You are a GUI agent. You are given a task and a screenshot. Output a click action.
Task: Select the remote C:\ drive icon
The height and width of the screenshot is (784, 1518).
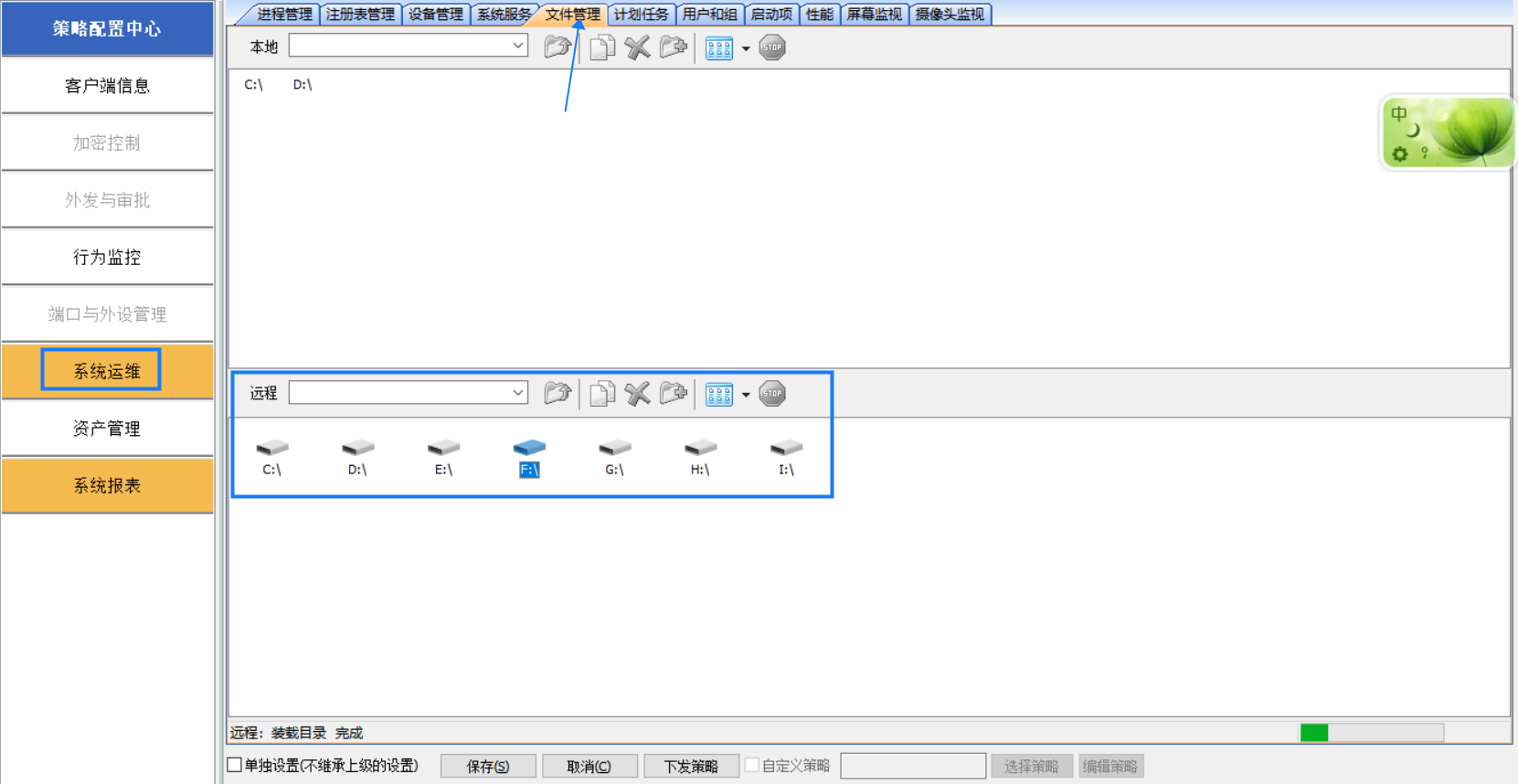point(271,456)
